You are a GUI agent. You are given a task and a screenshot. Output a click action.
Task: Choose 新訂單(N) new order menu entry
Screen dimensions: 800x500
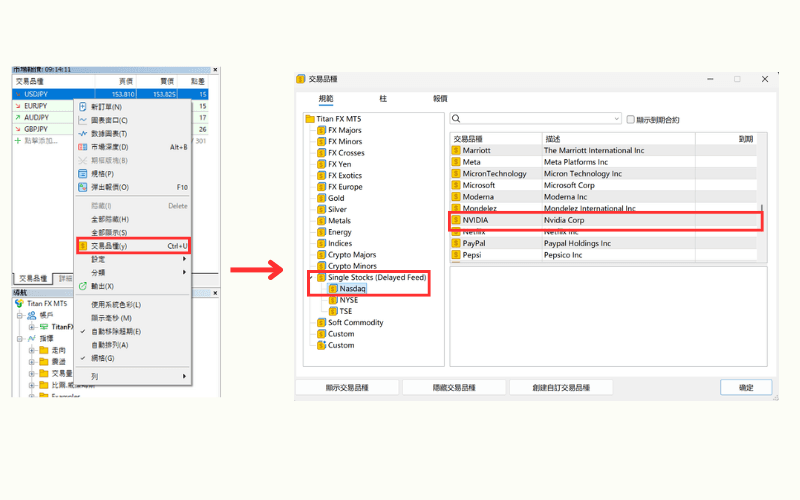133,107
